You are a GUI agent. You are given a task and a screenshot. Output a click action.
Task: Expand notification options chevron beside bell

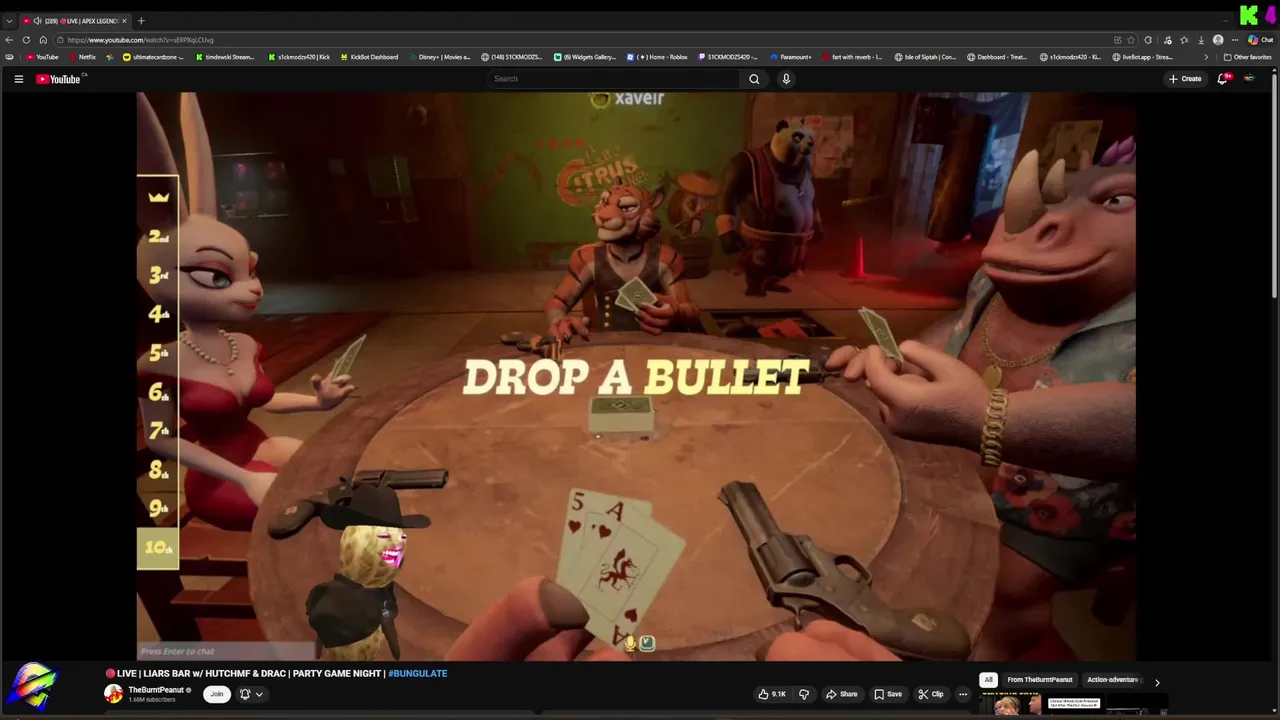tap(259, 694)
